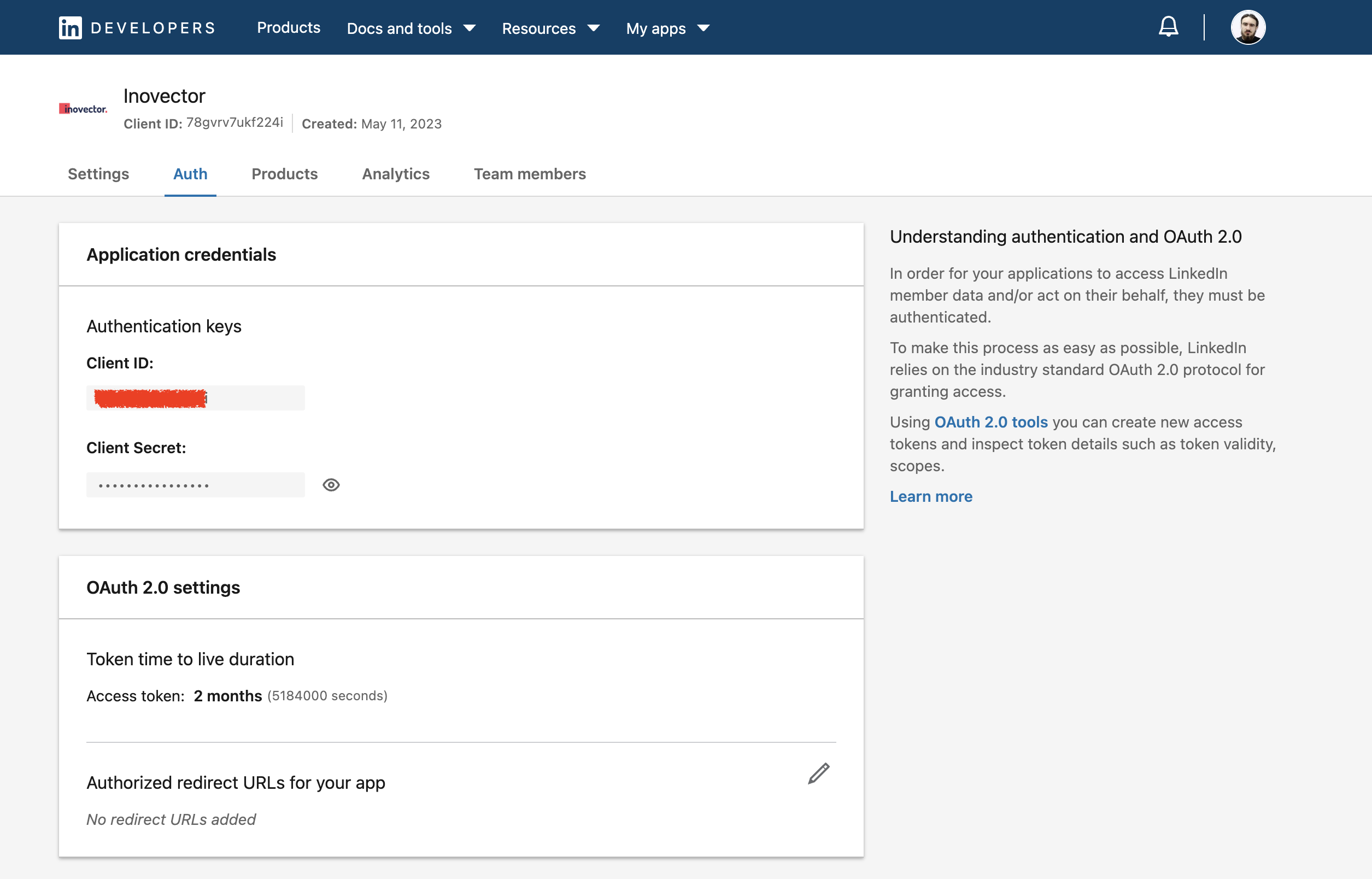The image size is (1372, 879).
Task: Click the Application credentials heading
Action: (x=181, y=255)
